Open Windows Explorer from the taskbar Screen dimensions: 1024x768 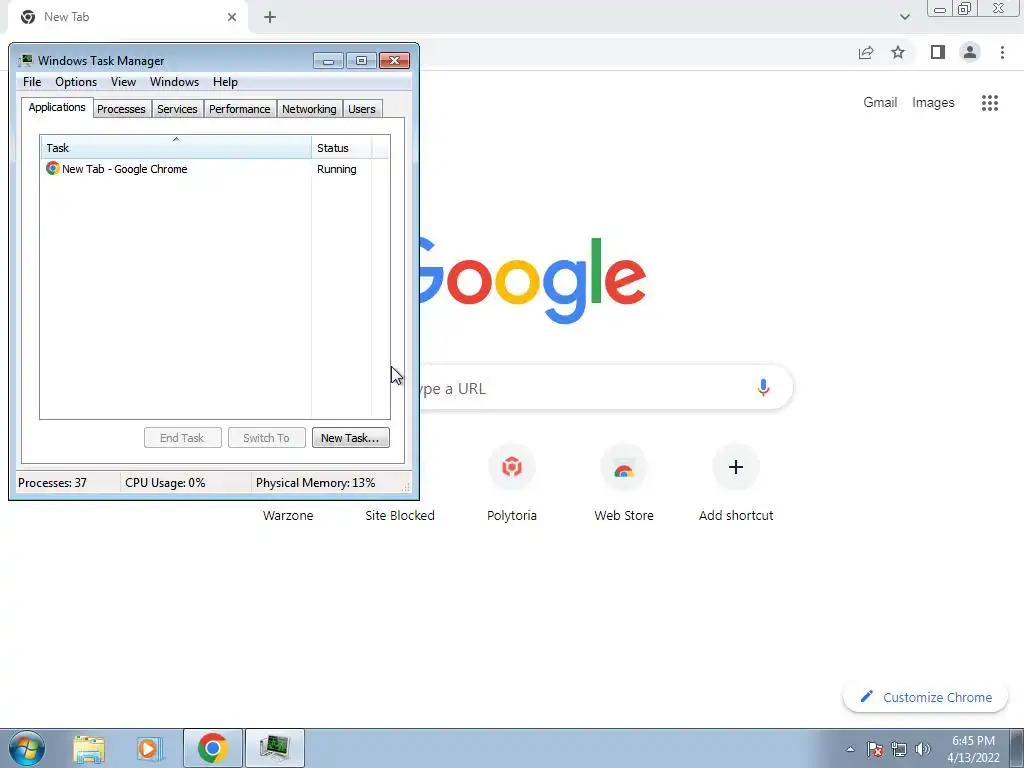pos(89,748)
